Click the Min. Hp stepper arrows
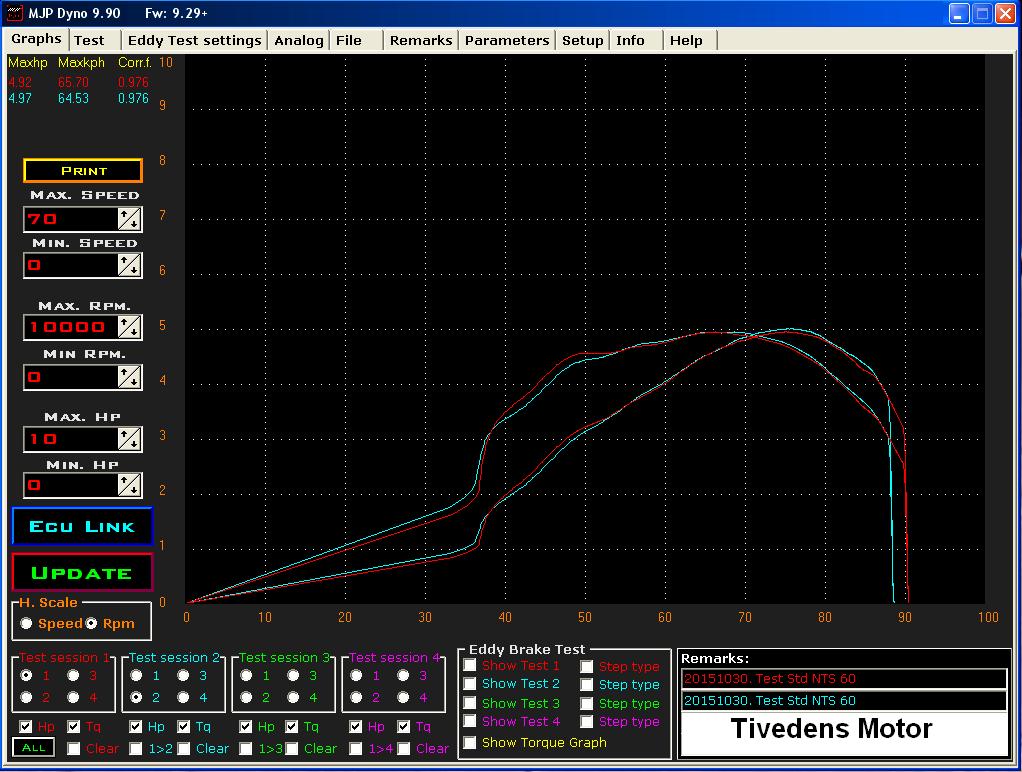This screenshot has width=1022, height=772. (x=129, y=485)
